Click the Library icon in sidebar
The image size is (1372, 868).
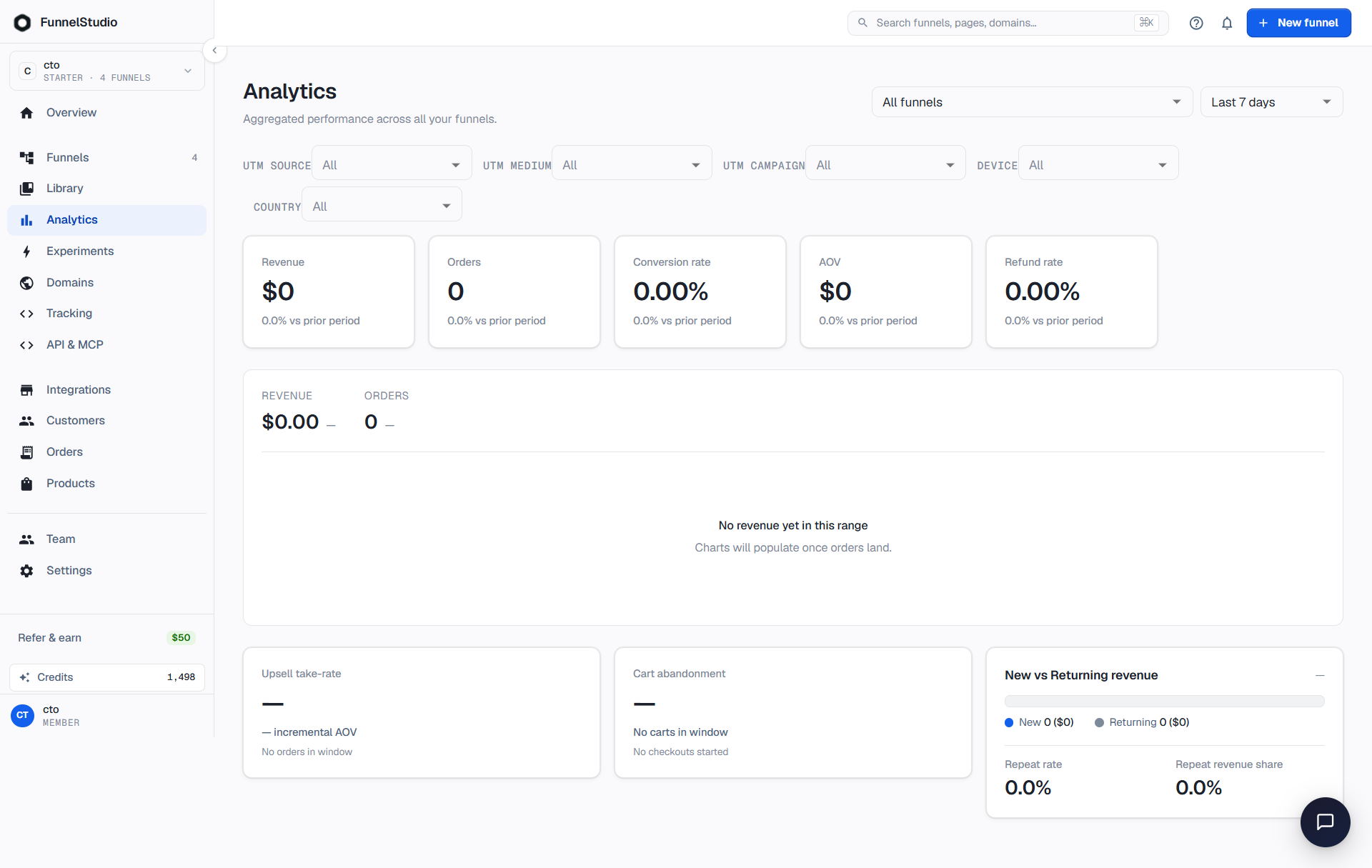[26, 189]
